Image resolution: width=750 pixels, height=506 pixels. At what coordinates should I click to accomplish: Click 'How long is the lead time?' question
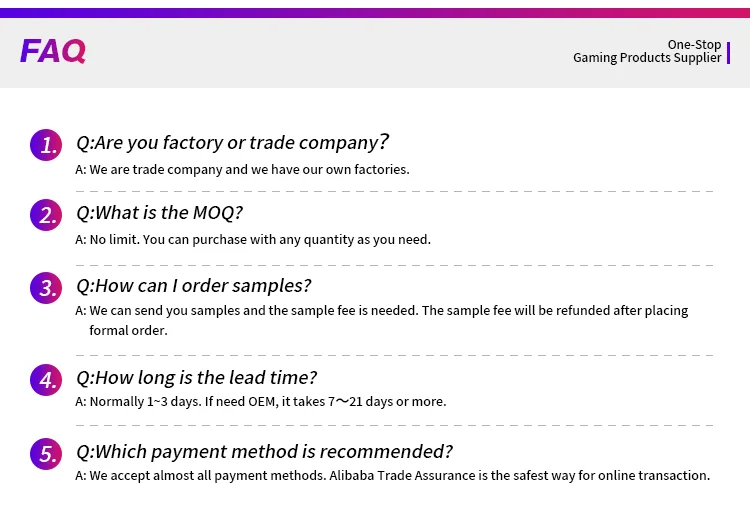(x=197, y=377)
